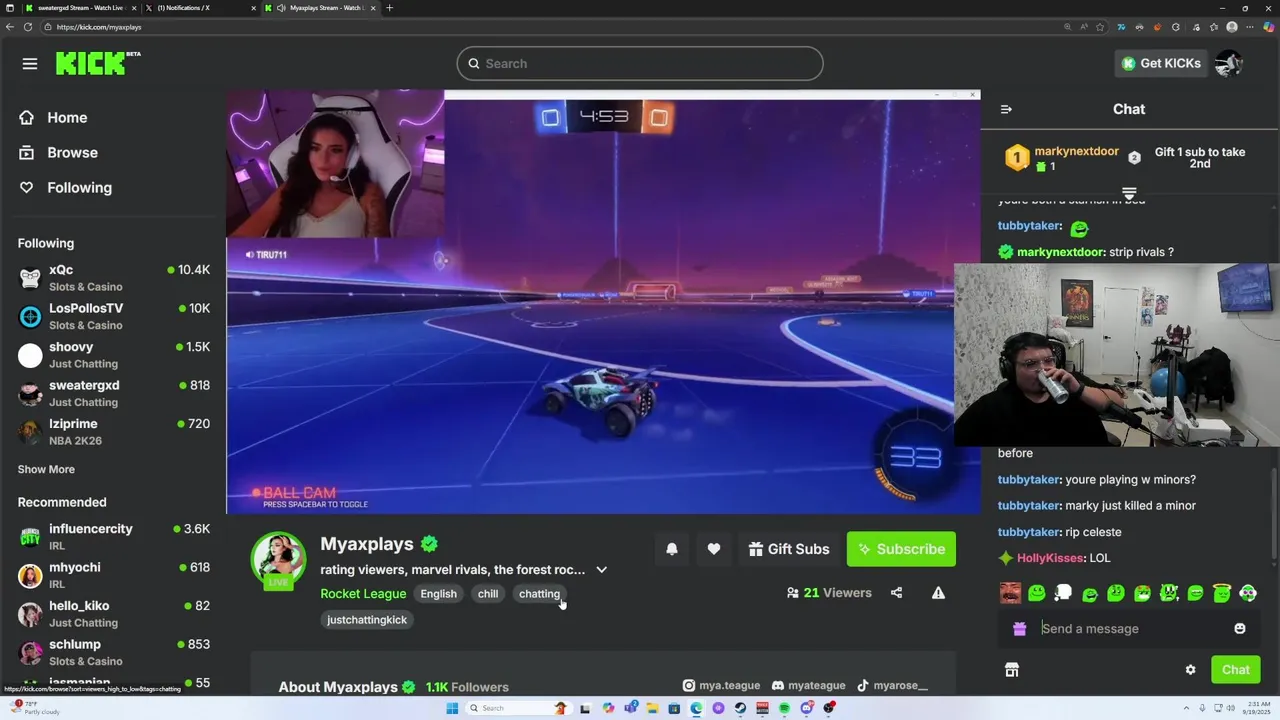This screenshot has height=720, width=1280.
Task: Open Steam from the taskbar
Action: tap(740, 708)
